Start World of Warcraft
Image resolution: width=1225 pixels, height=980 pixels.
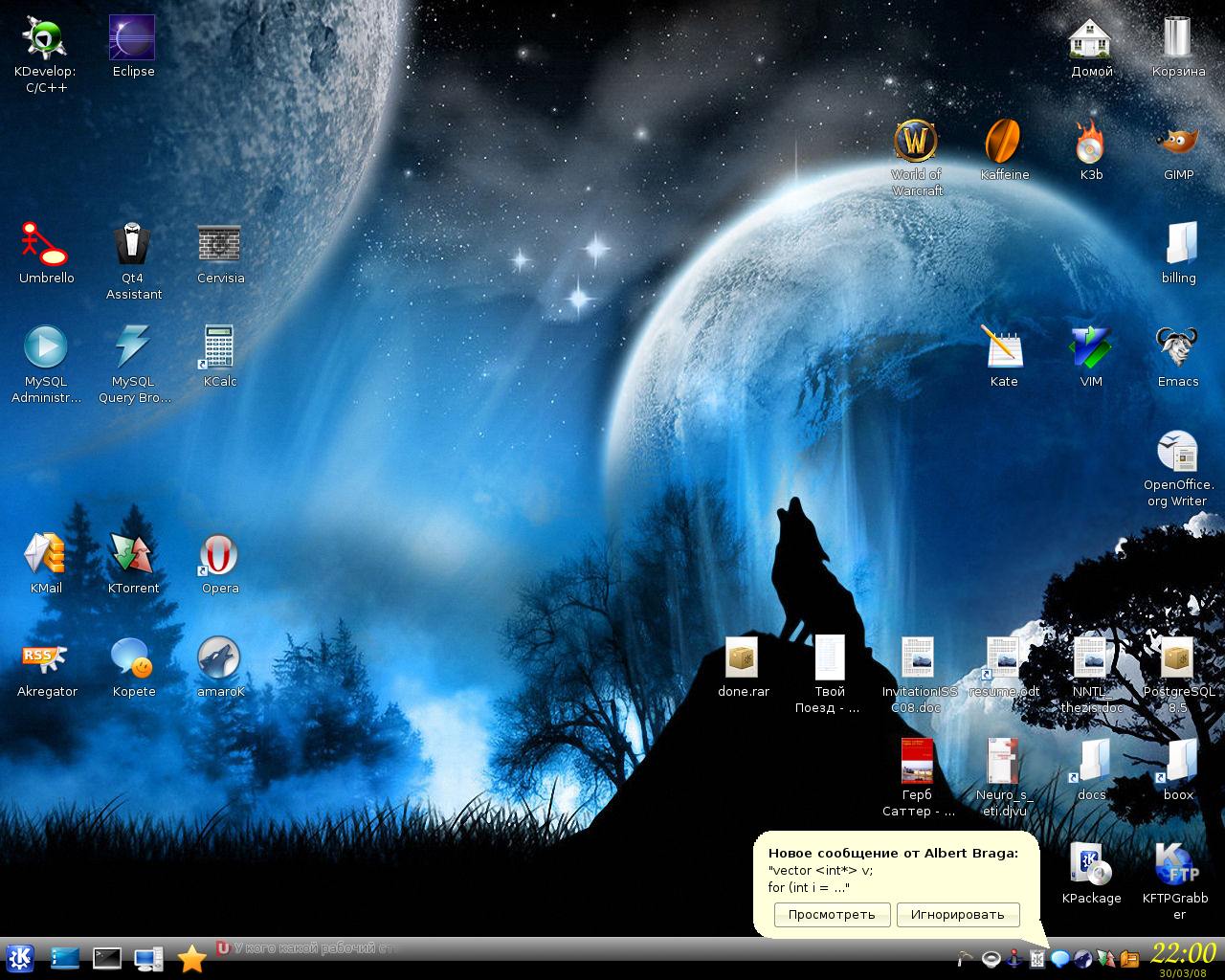[916, 142]
